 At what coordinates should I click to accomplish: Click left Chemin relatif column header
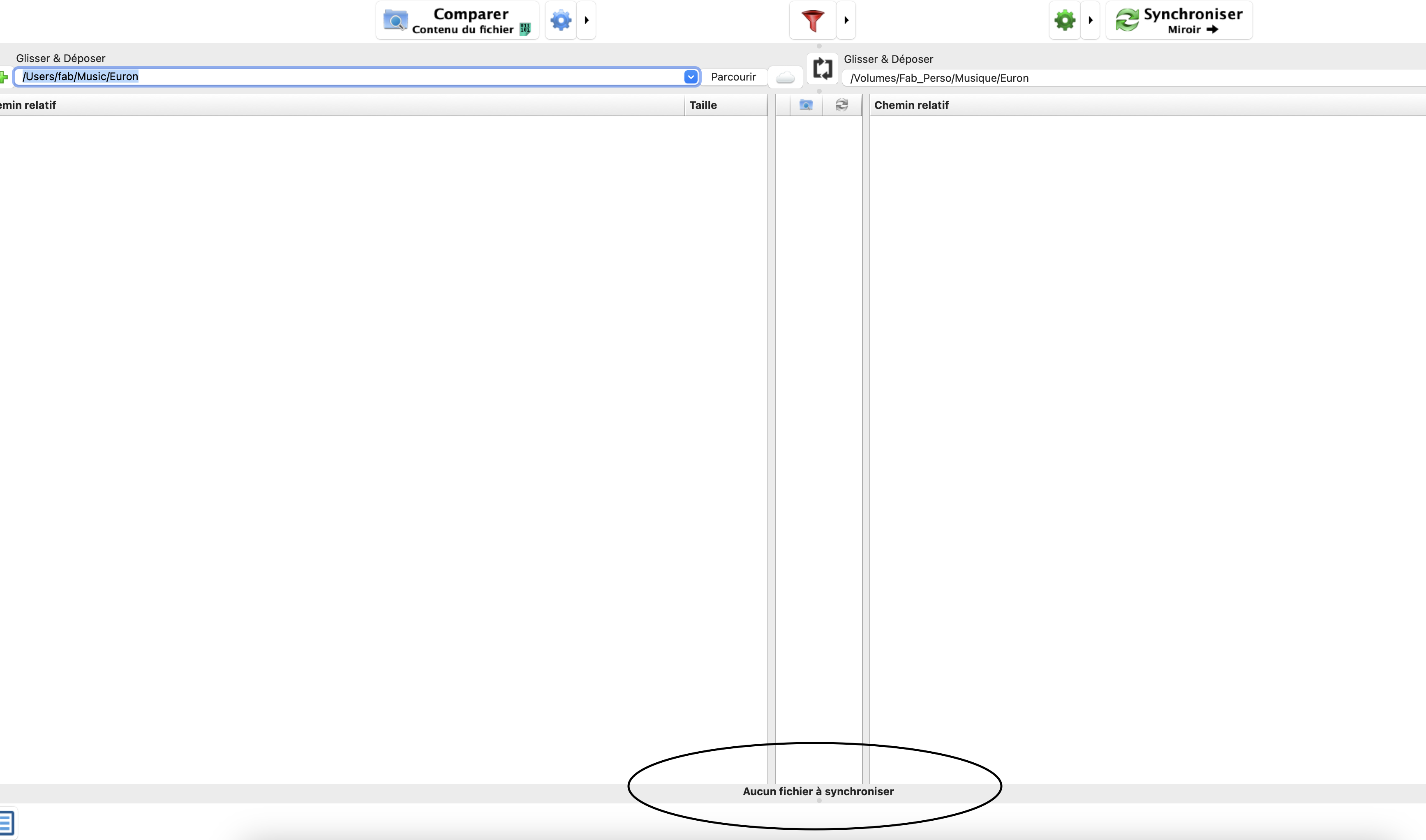pyautogui.click(x=342, y=105)
